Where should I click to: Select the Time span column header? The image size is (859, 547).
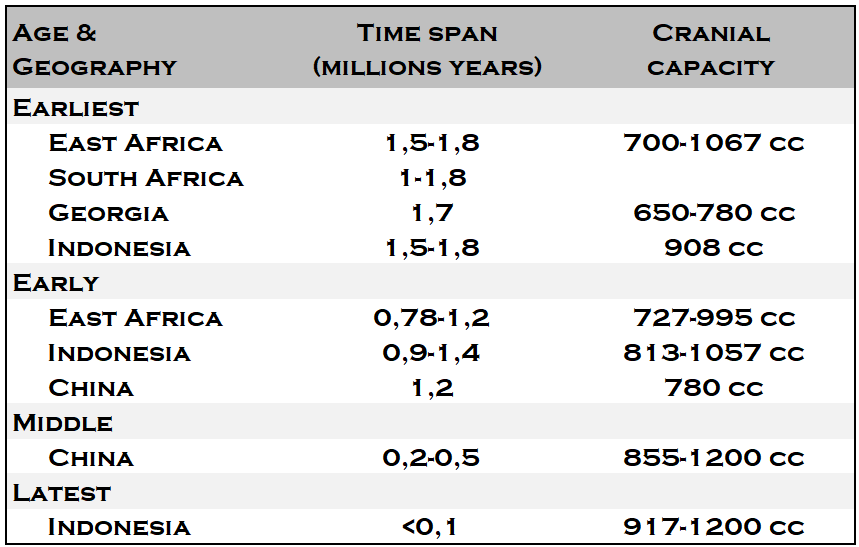(x=427, y=50)
